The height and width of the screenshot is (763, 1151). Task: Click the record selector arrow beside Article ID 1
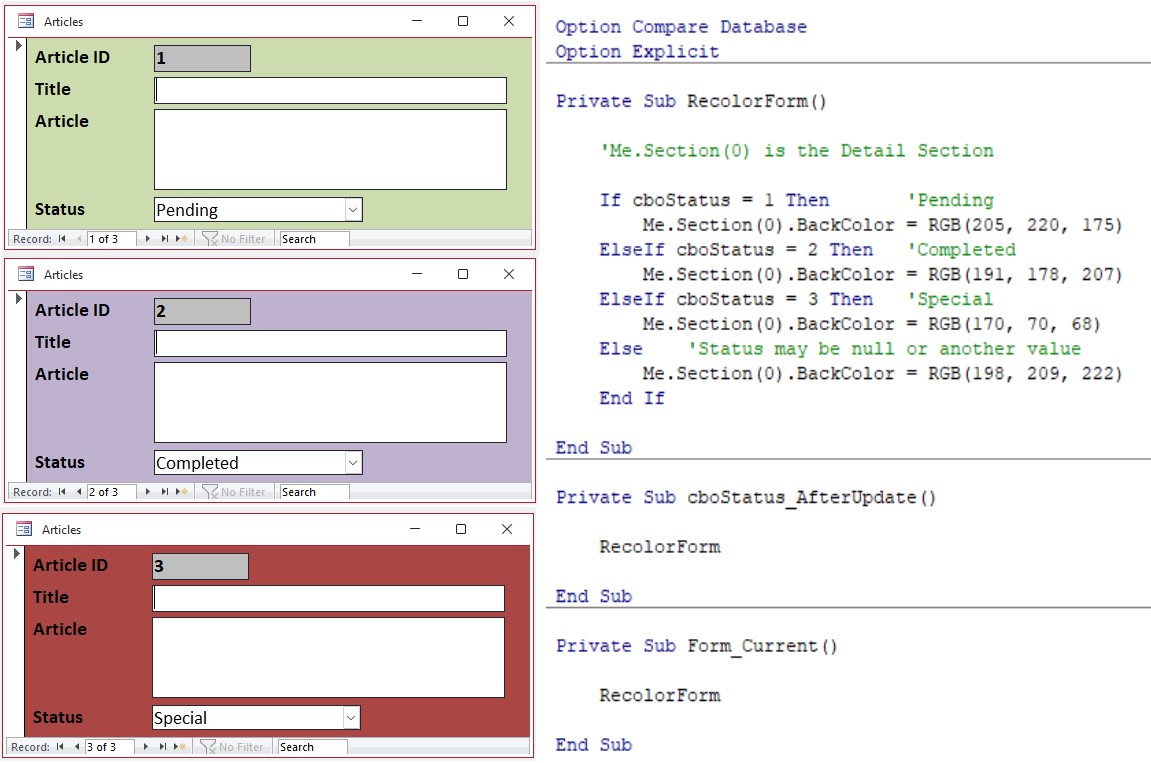[x=18, y=43]
